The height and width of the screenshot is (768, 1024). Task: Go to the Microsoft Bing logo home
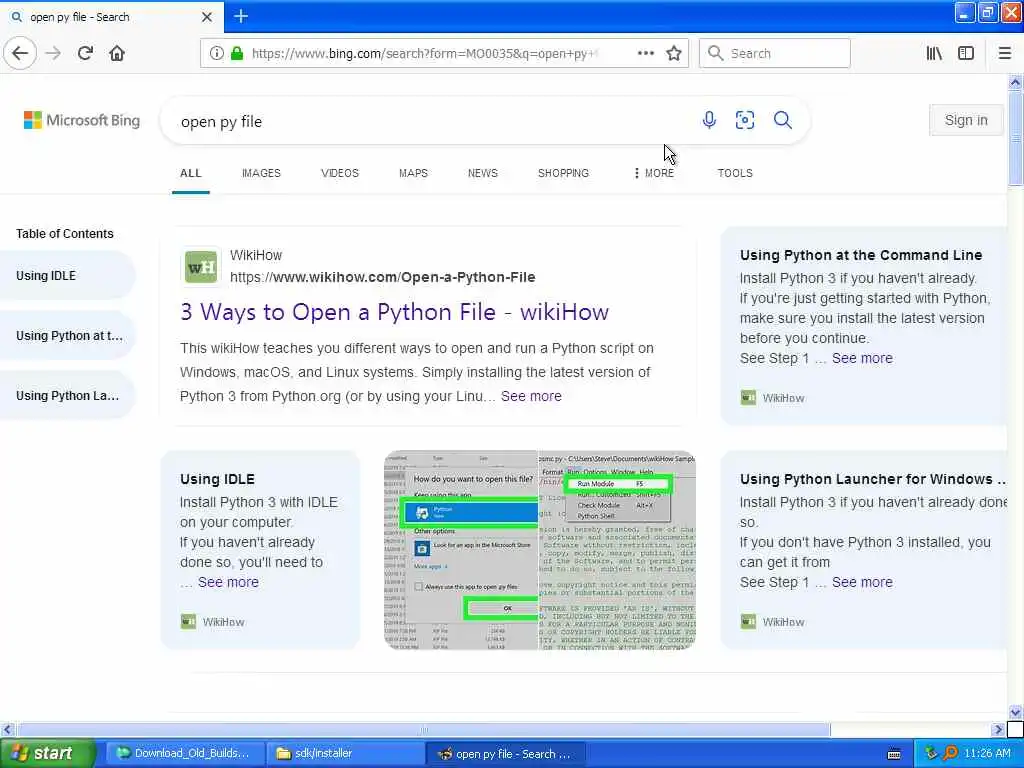(82, 120)
